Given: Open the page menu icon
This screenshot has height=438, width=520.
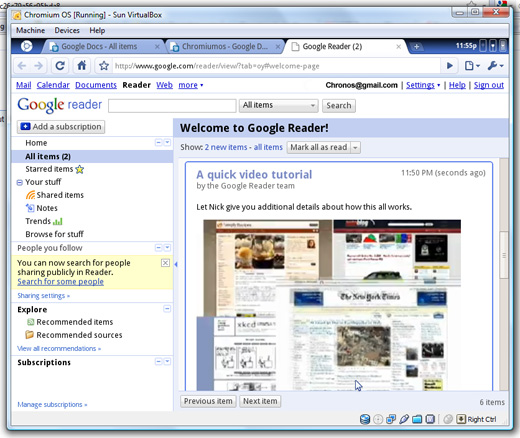Looking at the screenshot, I should click(x=472, y=66).
